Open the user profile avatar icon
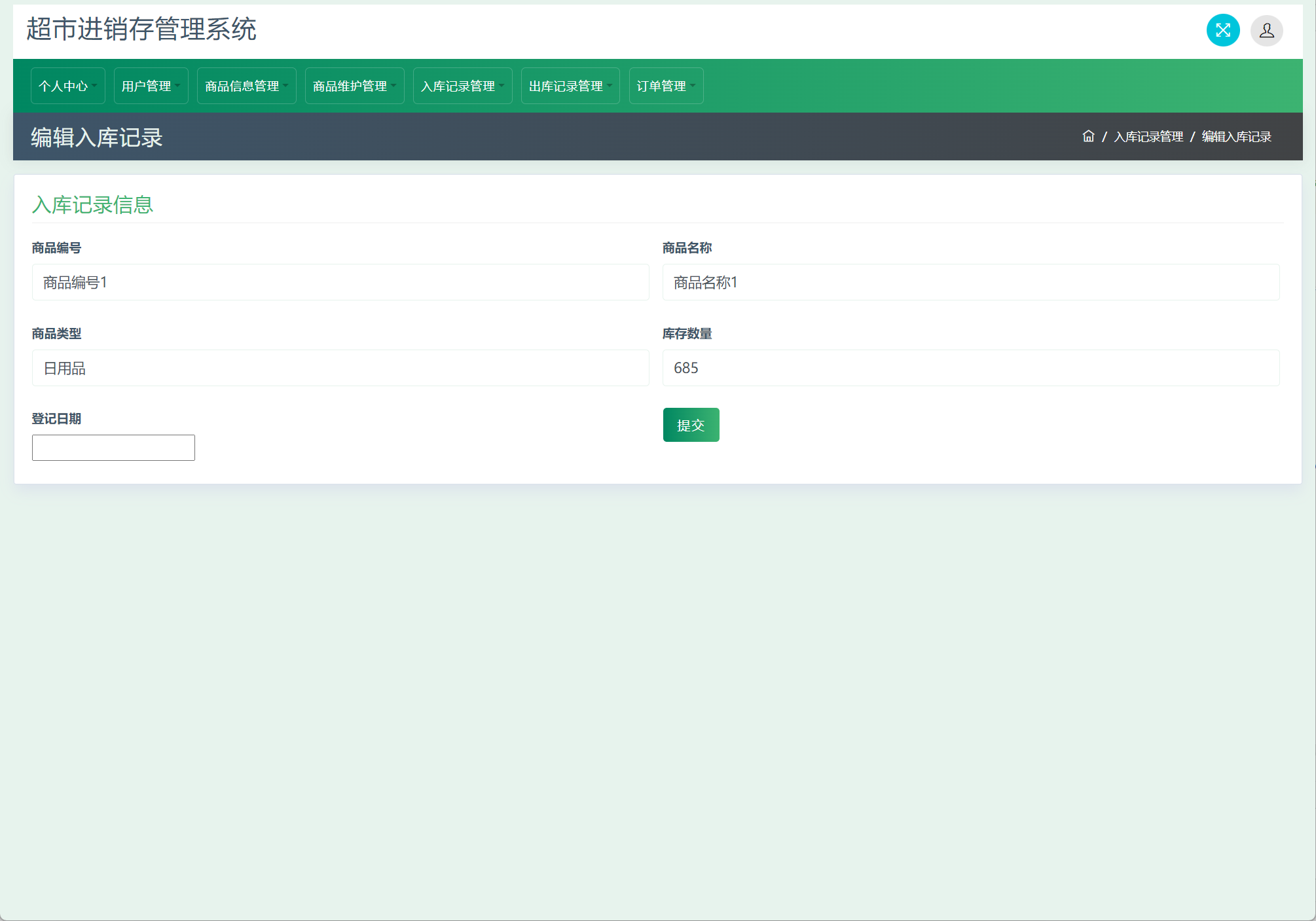This screenshot has height=921, width=1316. [1266, 30]
